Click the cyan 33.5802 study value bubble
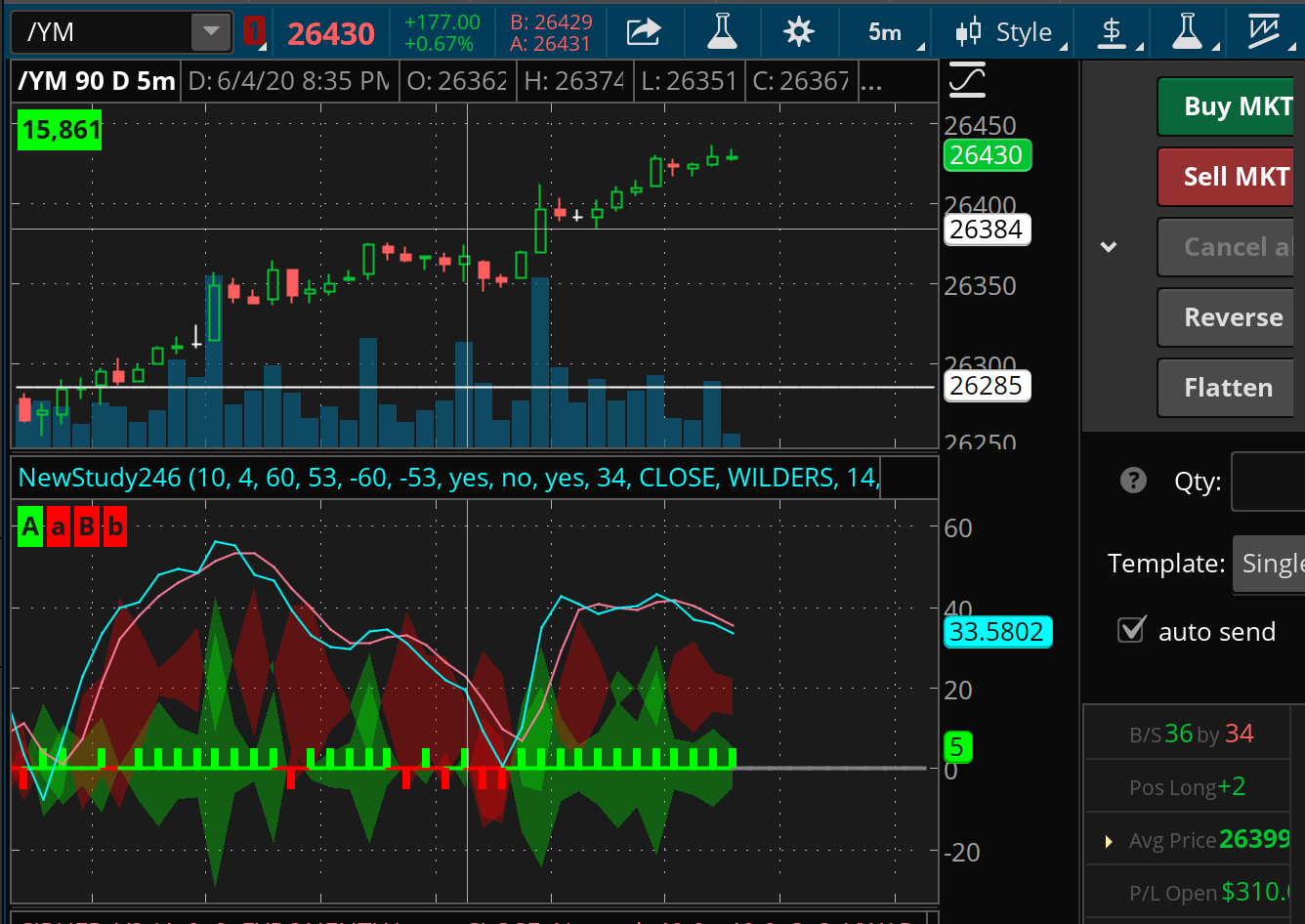The height and width of the screenshot is (924, 1305). (x=997, y=632)
